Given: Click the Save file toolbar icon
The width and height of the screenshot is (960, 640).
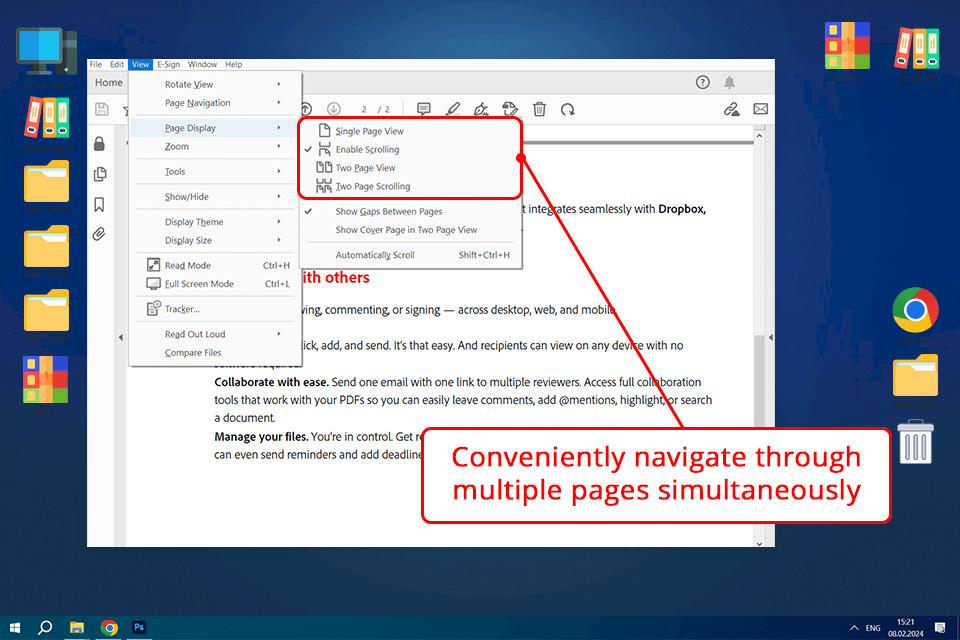Looking at the screenshot, I should pyautogui.click(x=102, y=110).
